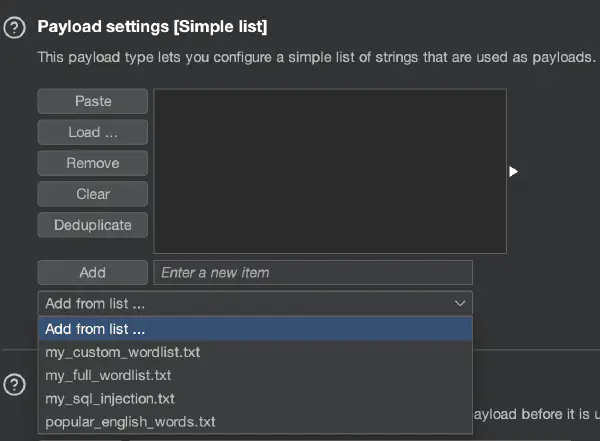The width and height of the screenshot is (600, 441).
Task: Click the Add button
Action: [x=93, y=272]
